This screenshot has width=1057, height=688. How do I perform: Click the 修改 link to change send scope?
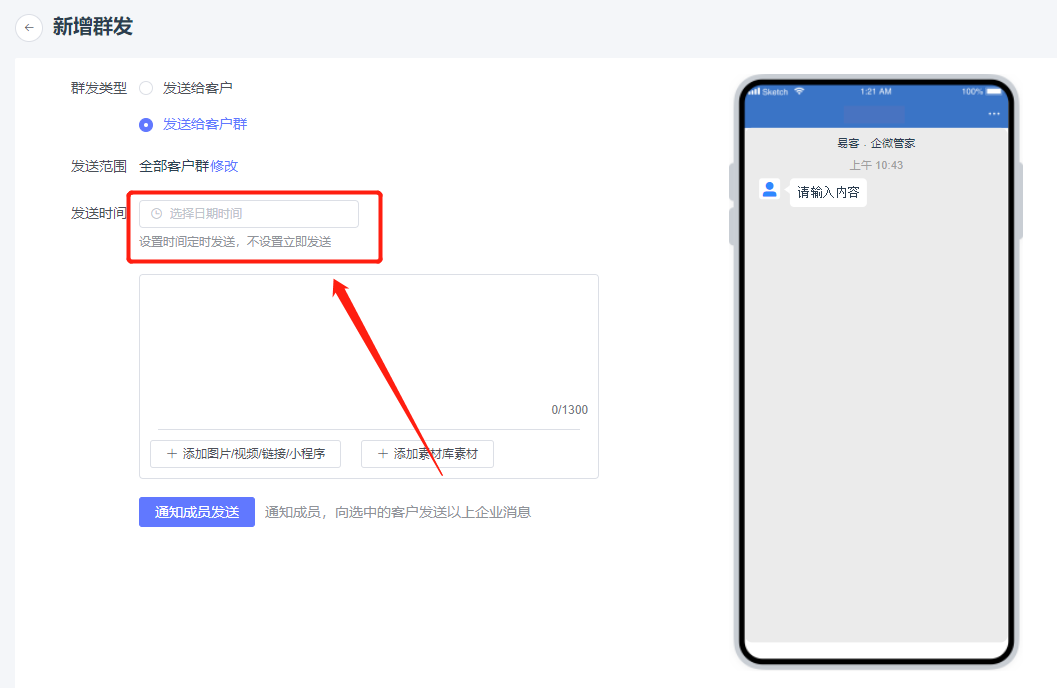[x=225, y=166]
